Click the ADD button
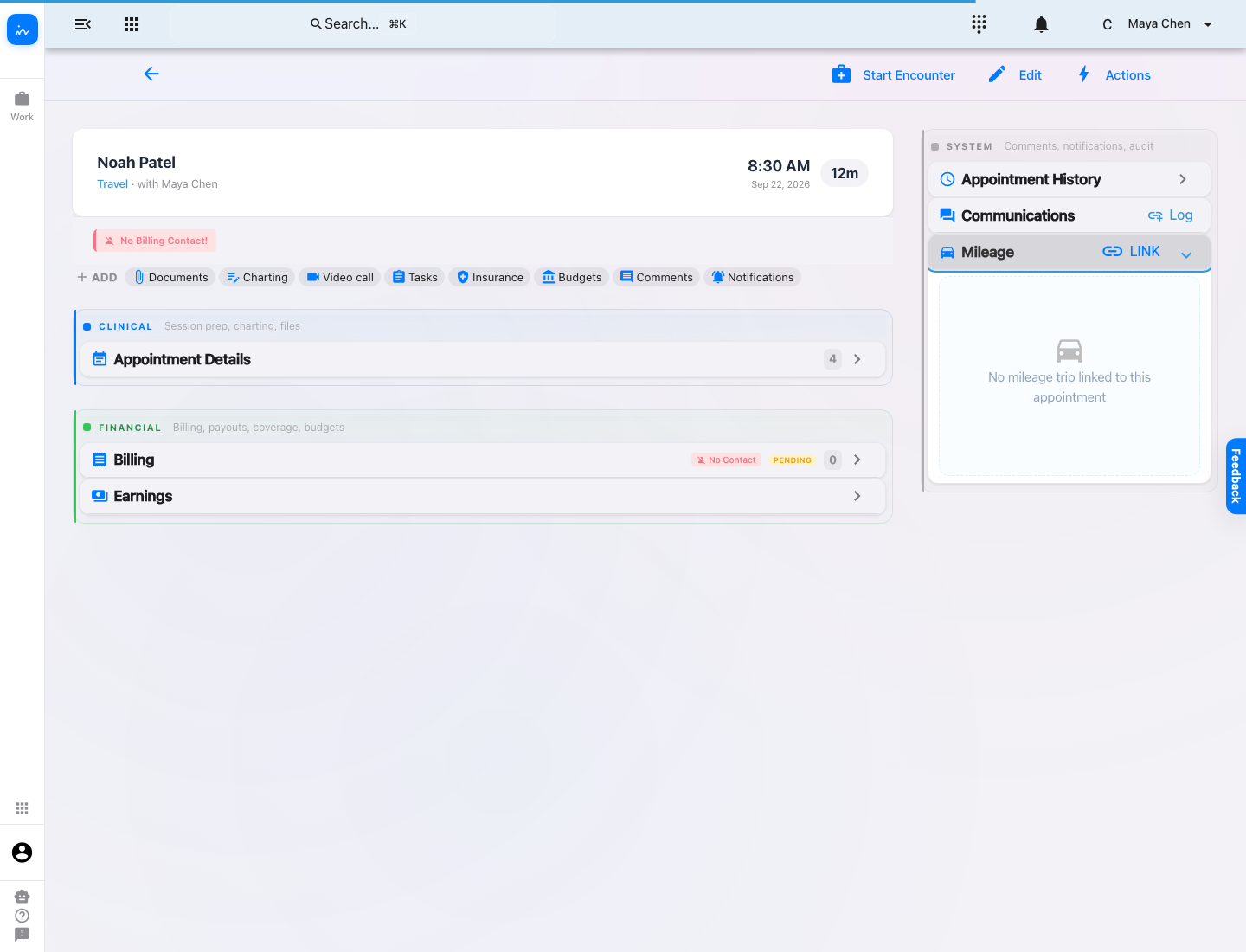This screenshot has height=952, width=1246. (97, 277)
